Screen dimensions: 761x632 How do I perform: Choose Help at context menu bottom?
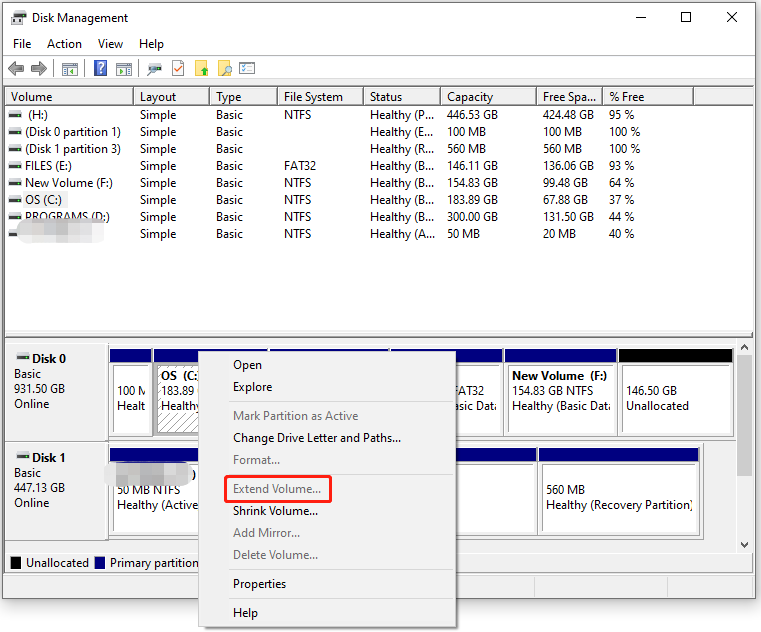coord(327,613)
